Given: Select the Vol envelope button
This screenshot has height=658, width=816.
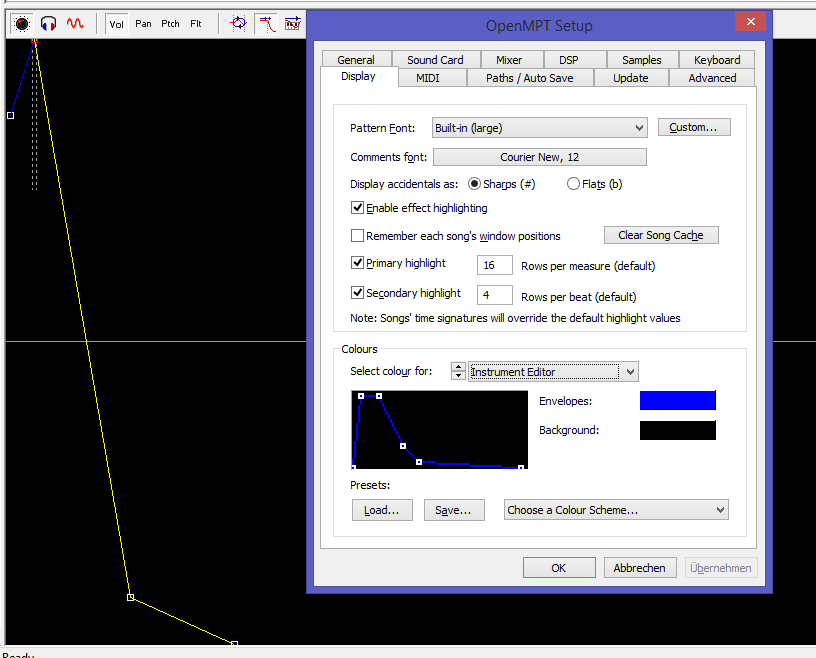Looking at the screenshot, I should tap(117, 23).
